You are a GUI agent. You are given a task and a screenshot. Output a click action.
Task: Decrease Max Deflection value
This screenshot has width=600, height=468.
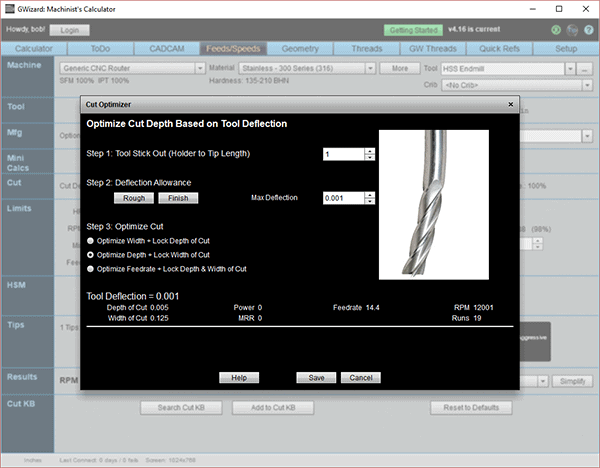370,201
